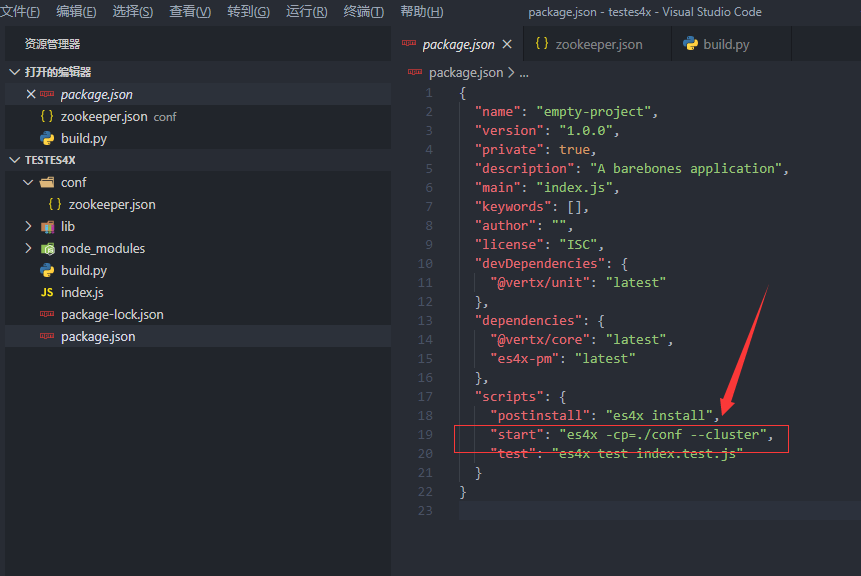Click the "ISC" license value
This screenshot has height=576, width=861.
point(578,244)
